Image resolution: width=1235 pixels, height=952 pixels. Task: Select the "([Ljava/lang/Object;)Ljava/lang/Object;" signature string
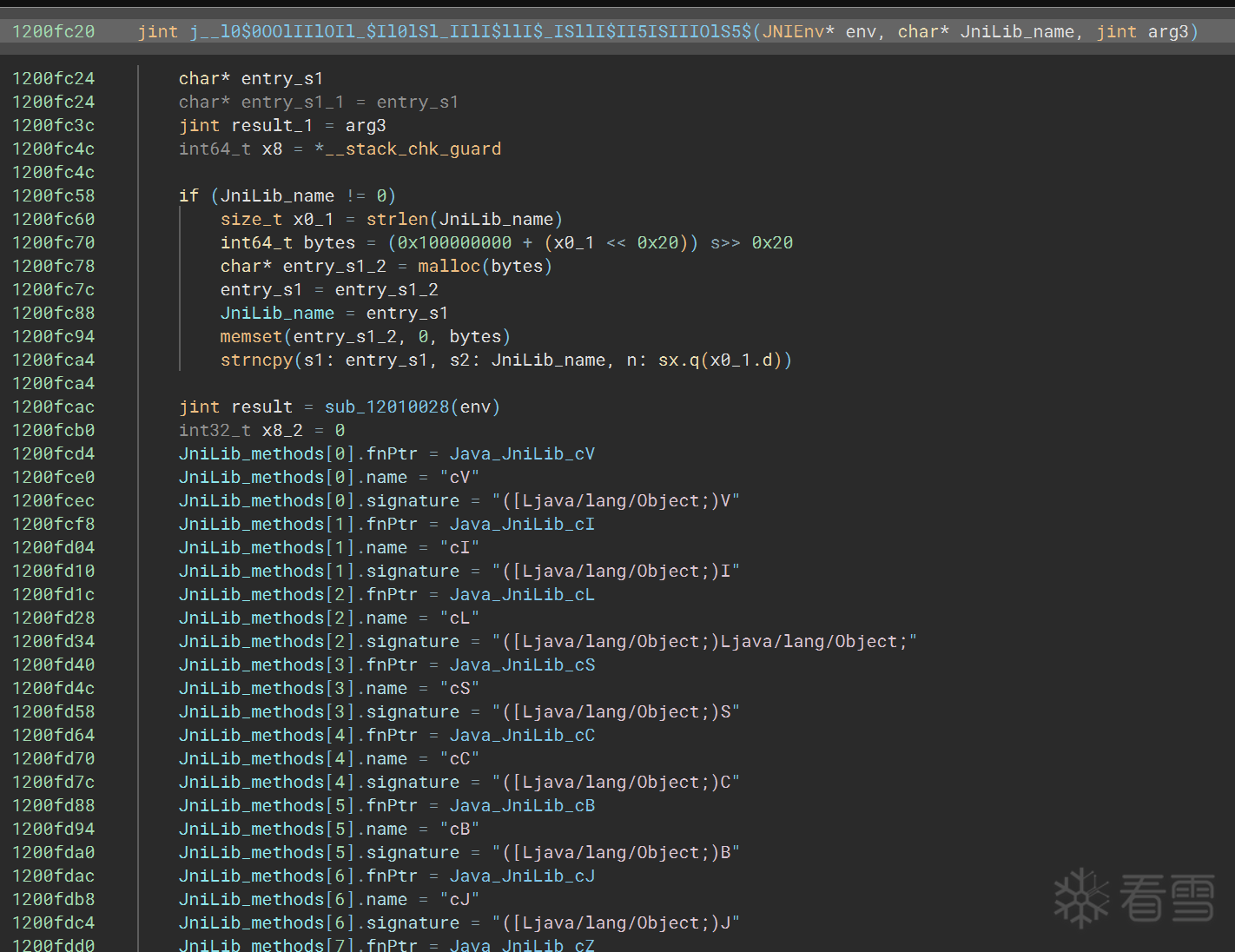(704, 641)
